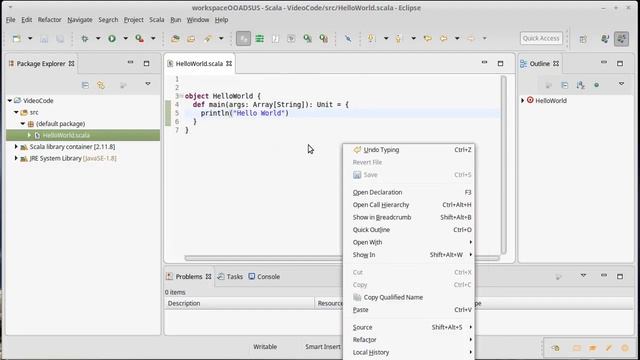This screenshot has width=640, height=360.
Task: Open Outline view menu arrow
Action: (621, 84)
